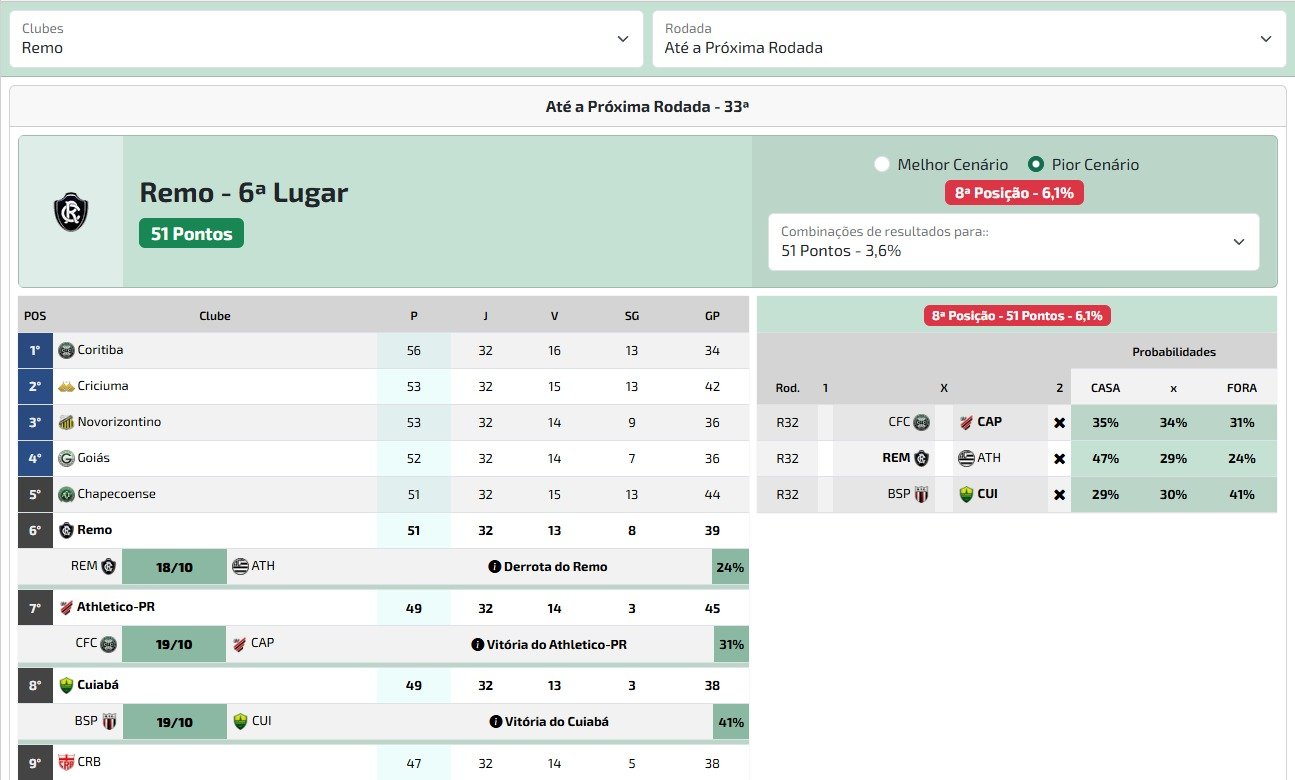This screenshot has width=1295, height=780.
Task: Toggle the X result for BSP vs CUI
Action: coord(1059,495)
